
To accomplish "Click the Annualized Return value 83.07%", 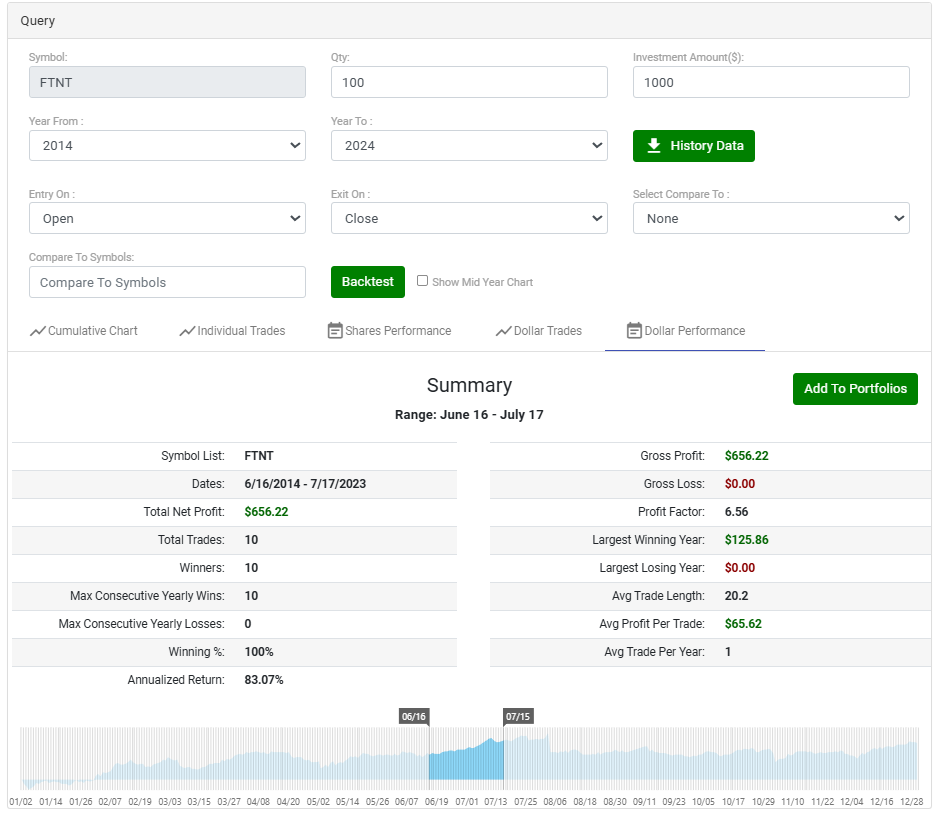I will point(264,680).
